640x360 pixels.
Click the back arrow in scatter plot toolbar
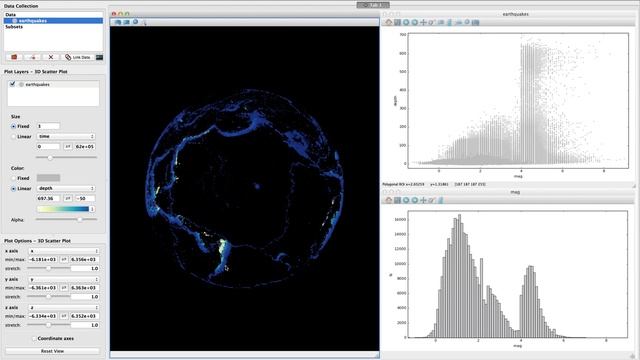click(406, 22)
